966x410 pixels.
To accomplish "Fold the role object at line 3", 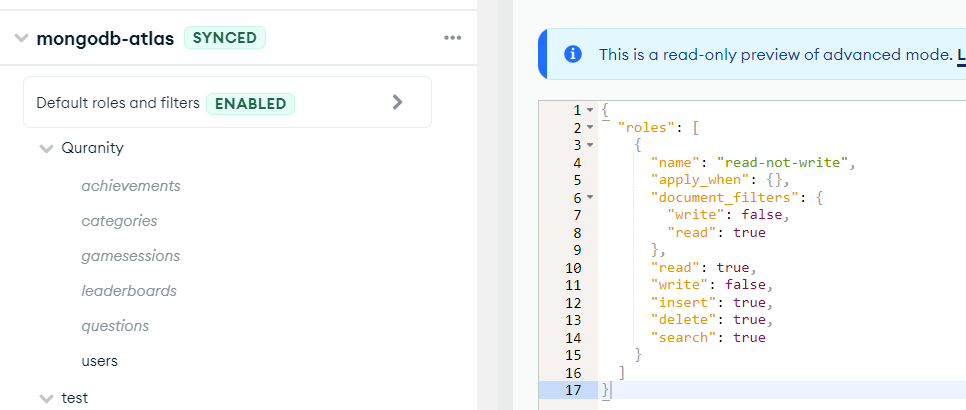I will pyautogui.click(x=590, y=145).
